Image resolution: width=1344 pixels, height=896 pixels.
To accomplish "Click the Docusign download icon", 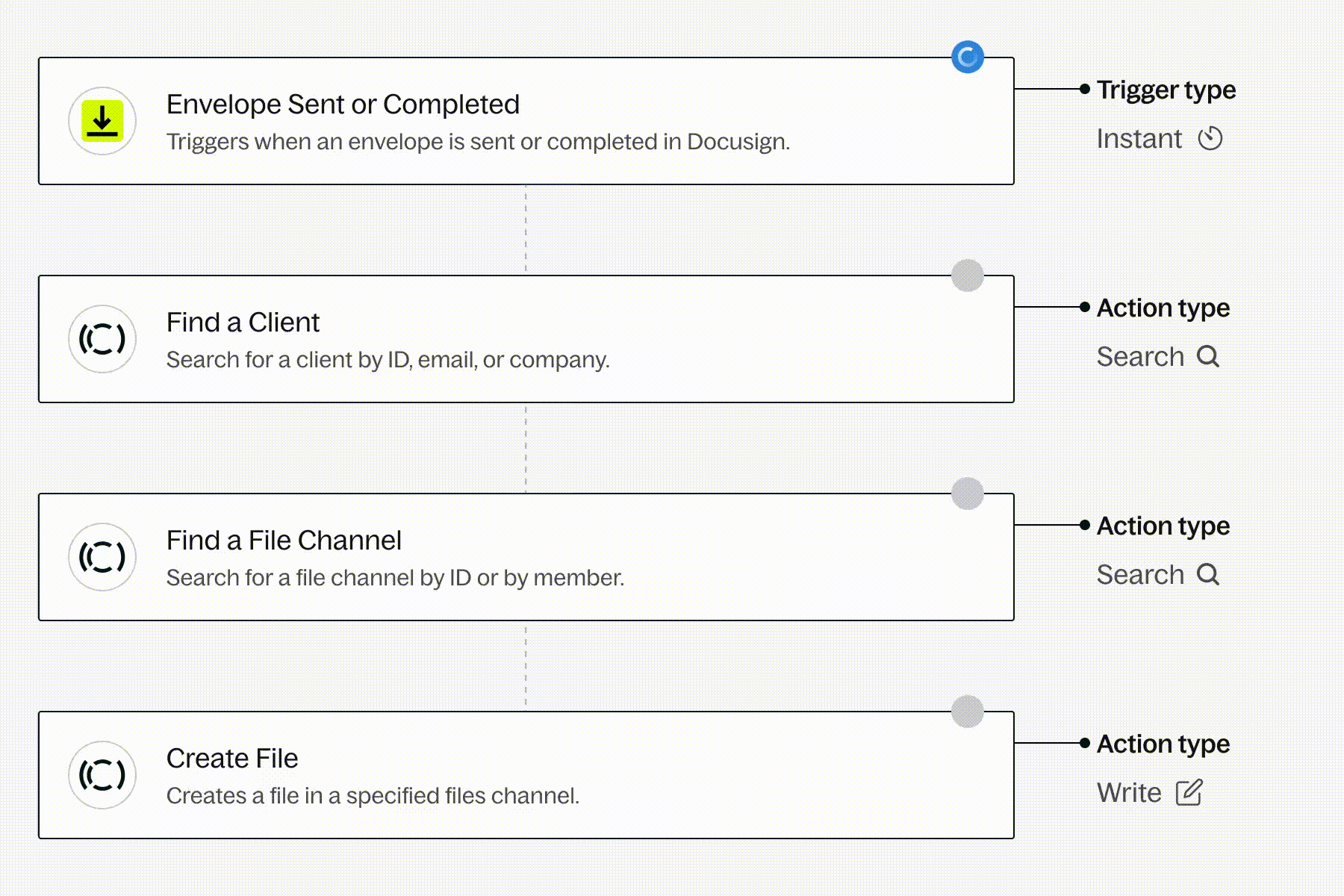I will click(x=102, y=121).
